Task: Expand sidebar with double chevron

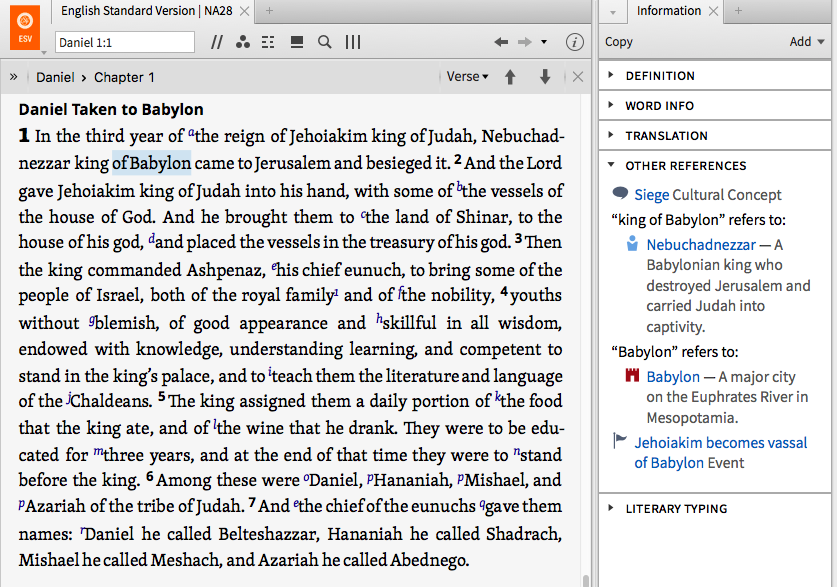Action: pyautogui.click(x=13, y=77)
